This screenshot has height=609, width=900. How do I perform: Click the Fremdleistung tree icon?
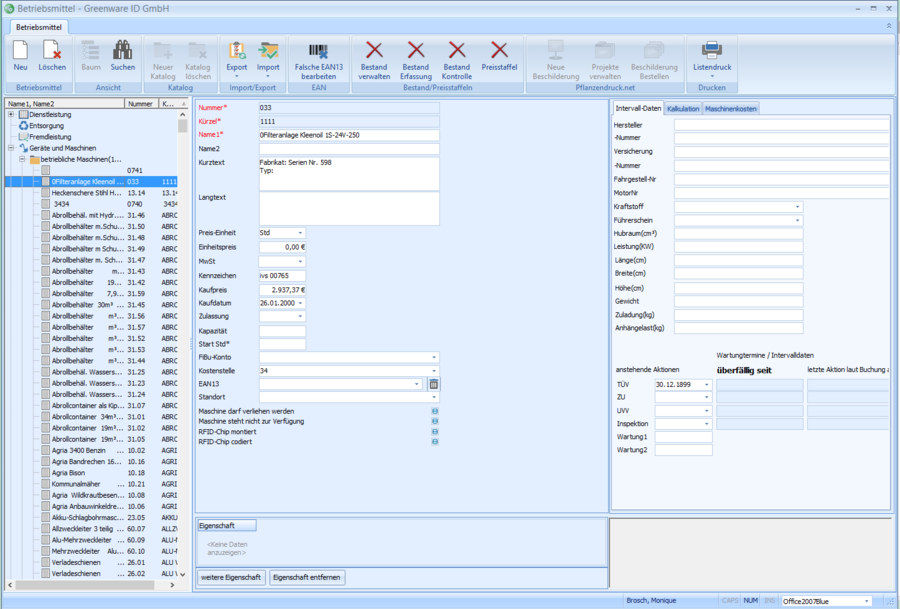[x=24, y=137]
